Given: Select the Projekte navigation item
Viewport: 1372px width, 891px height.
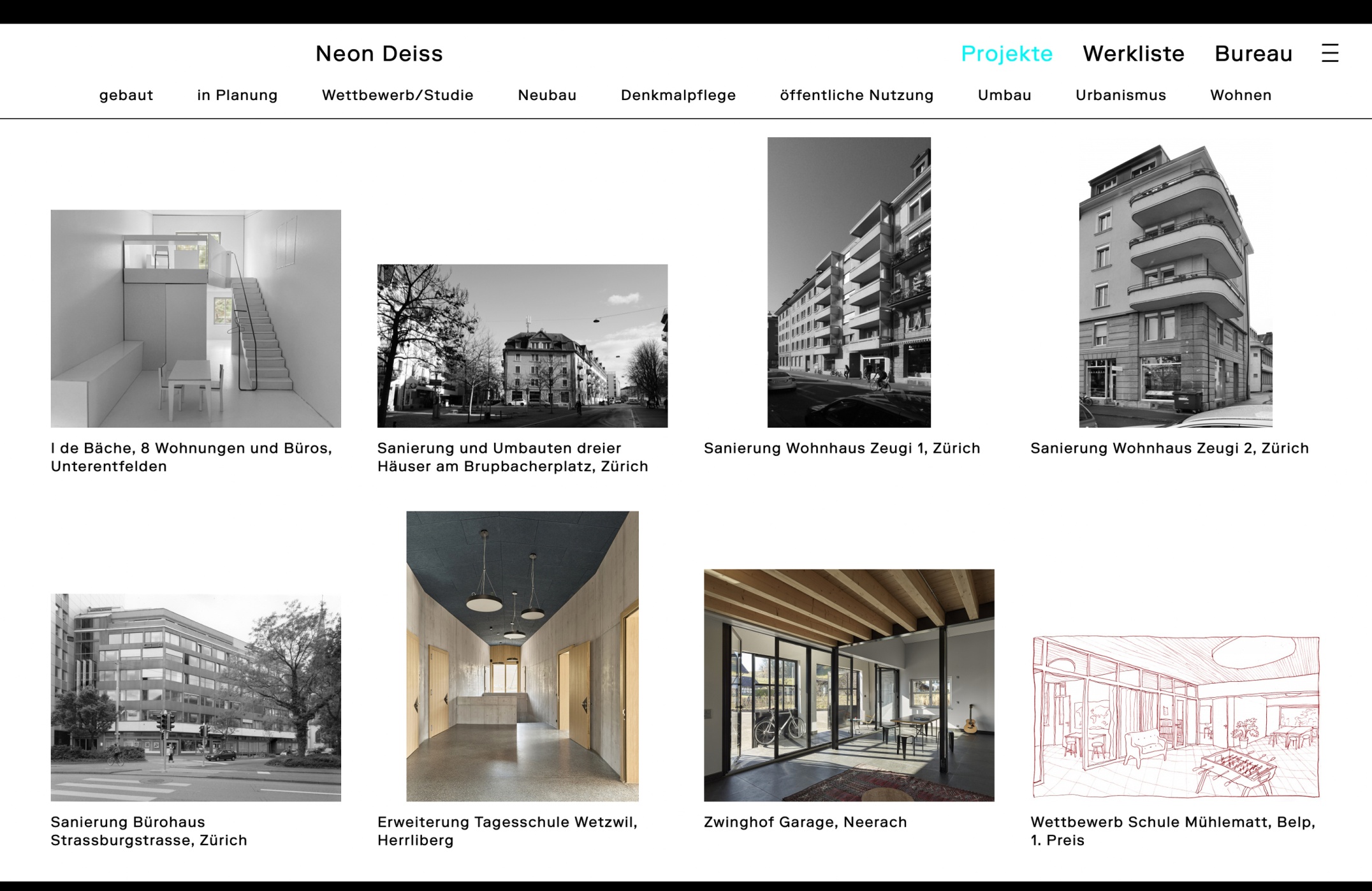Looking at the screenshot, I should (x=1007, y=54).
